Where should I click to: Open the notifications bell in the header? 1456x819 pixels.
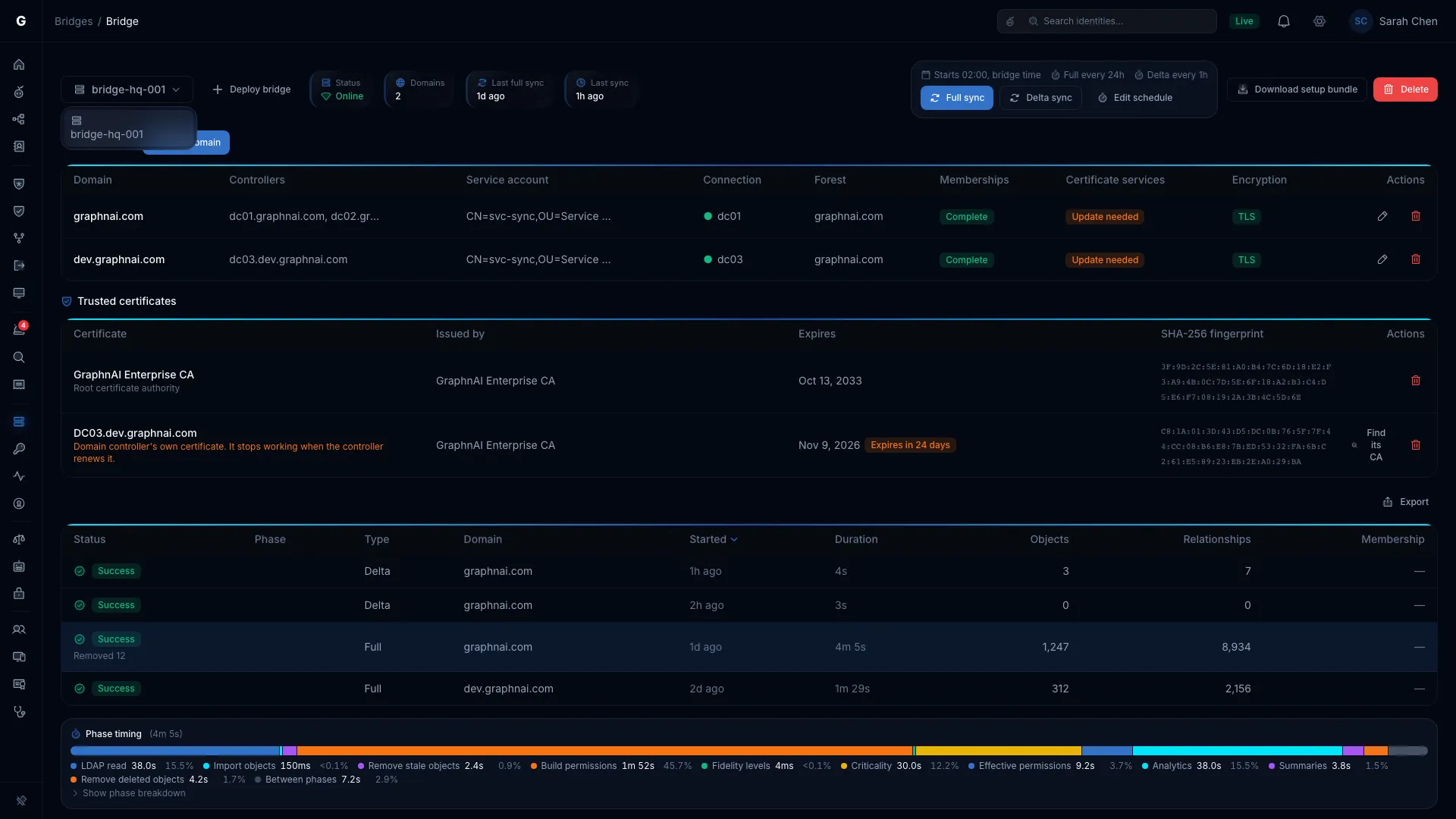click(x=1284, y=21)
